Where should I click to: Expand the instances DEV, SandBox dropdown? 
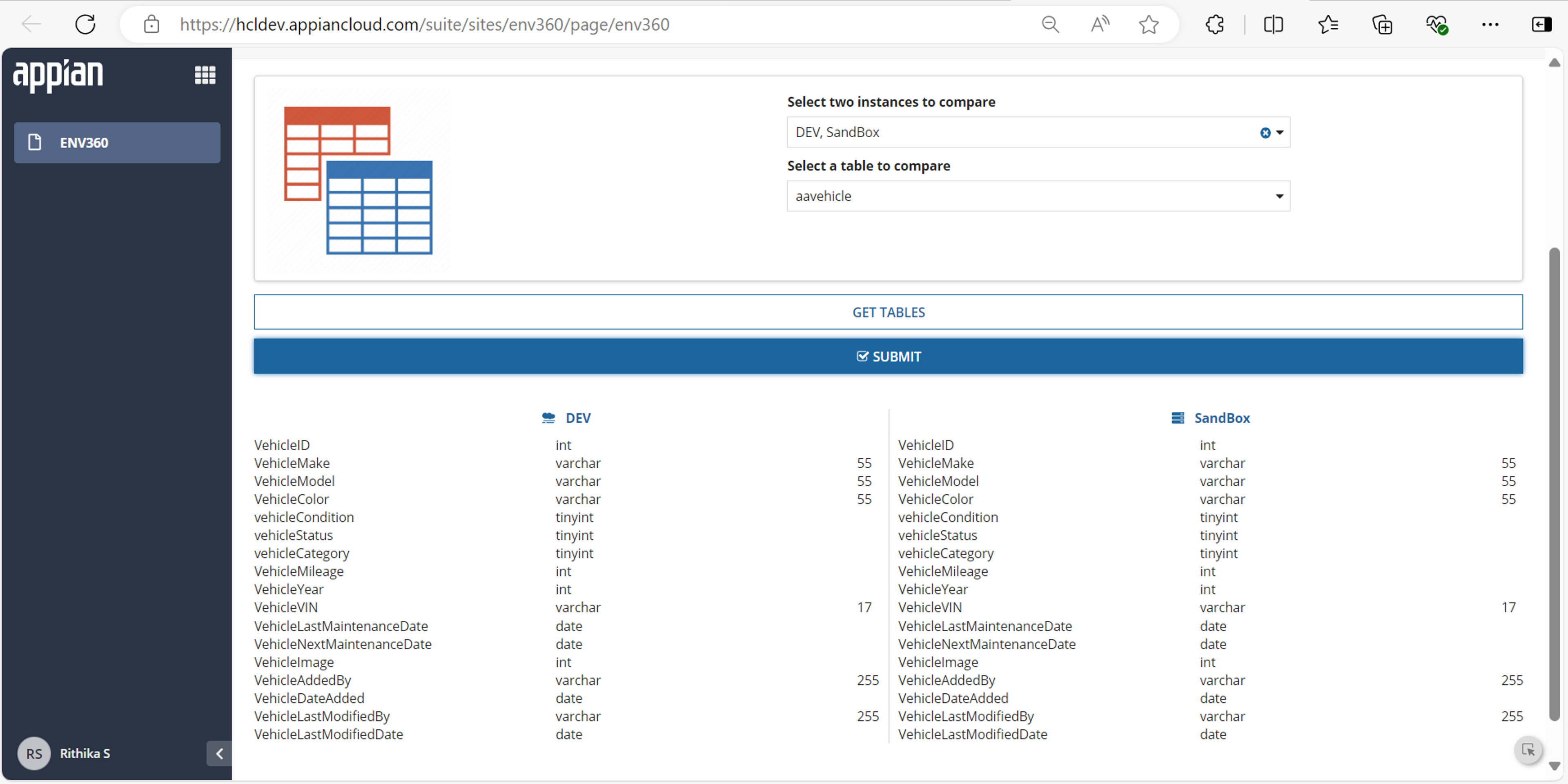tap(1279, 132)
